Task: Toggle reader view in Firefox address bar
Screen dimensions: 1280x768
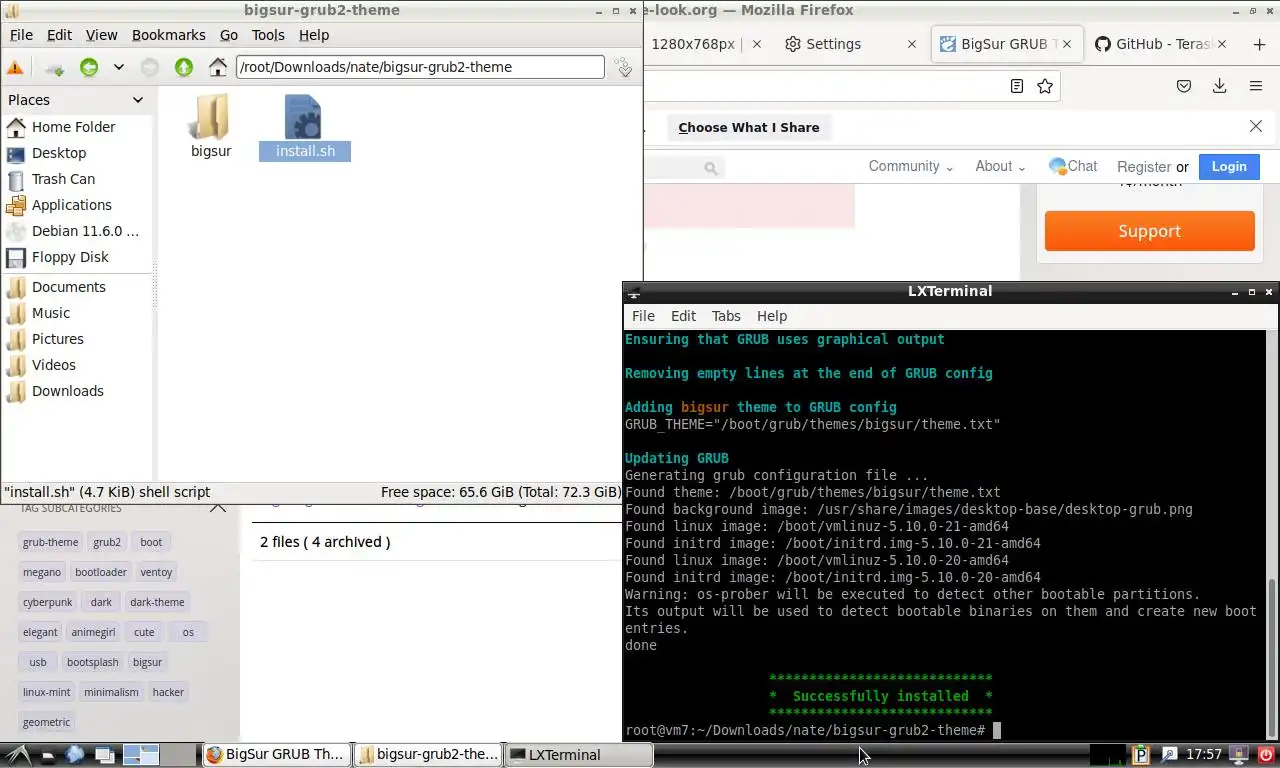Action: (x=1017, y=86)
